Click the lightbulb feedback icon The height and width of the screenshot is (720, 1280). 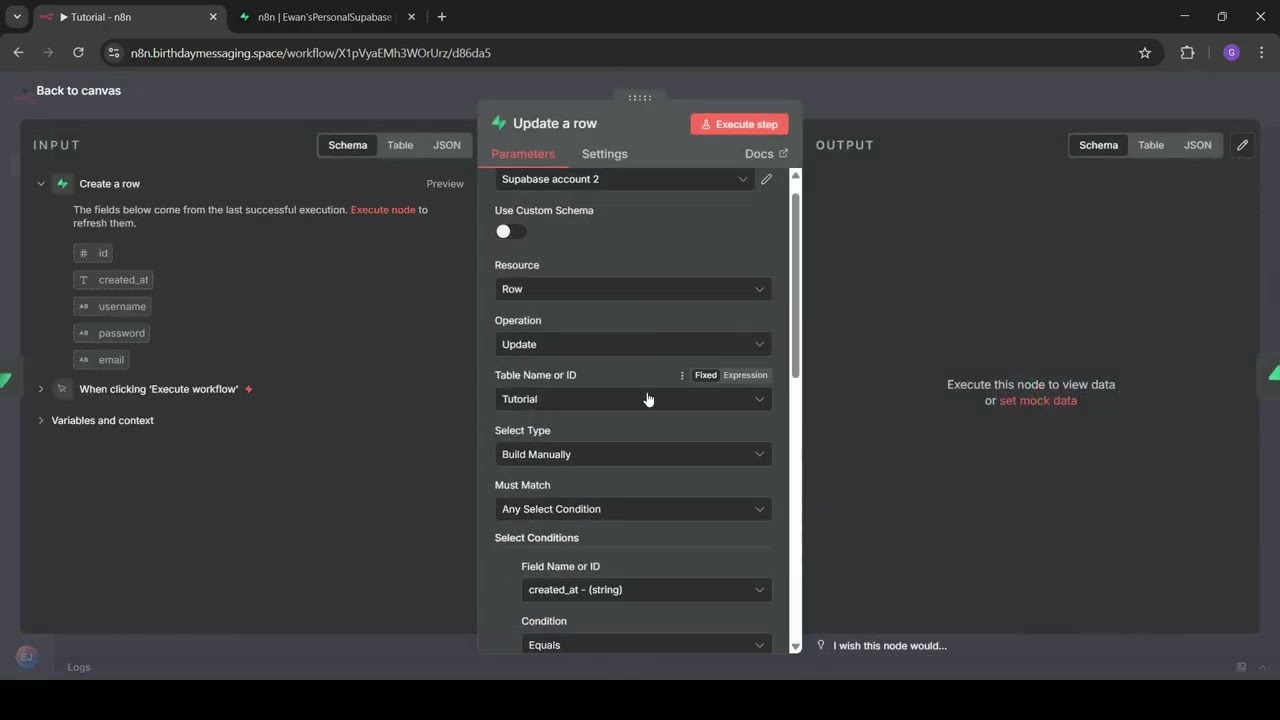(x=821, y=645)
